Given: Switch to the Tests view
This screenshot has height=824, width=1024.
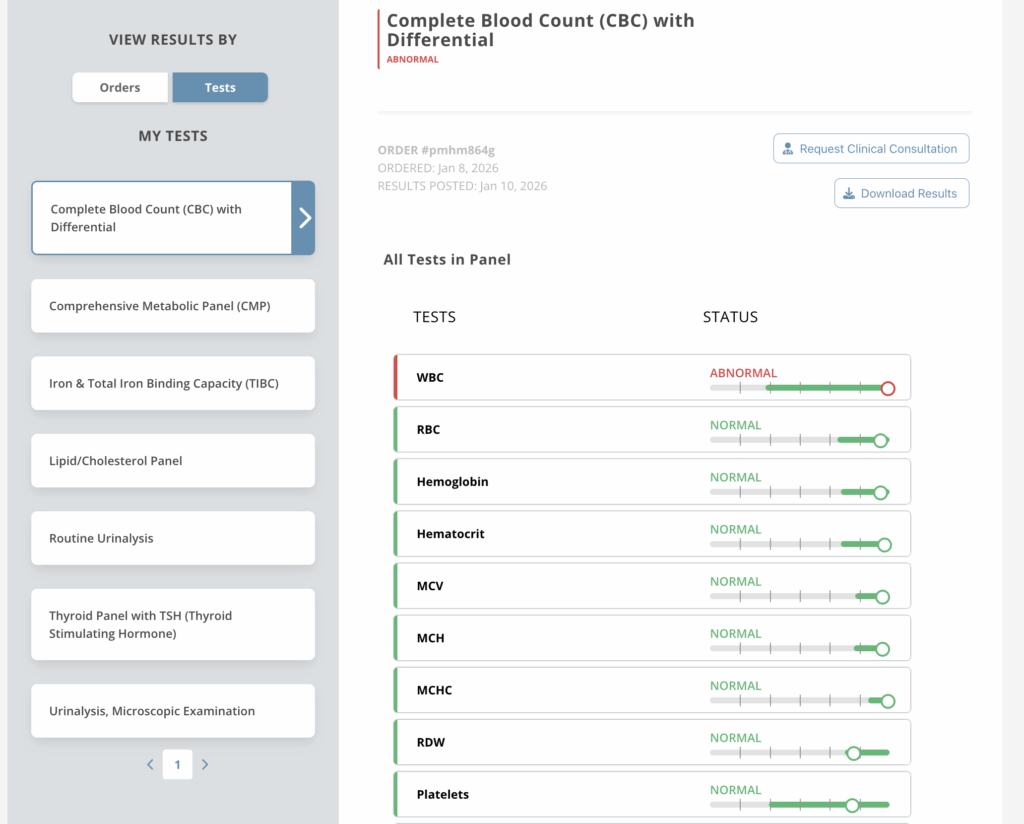Looking at the screenshot, I should [220, 87].
